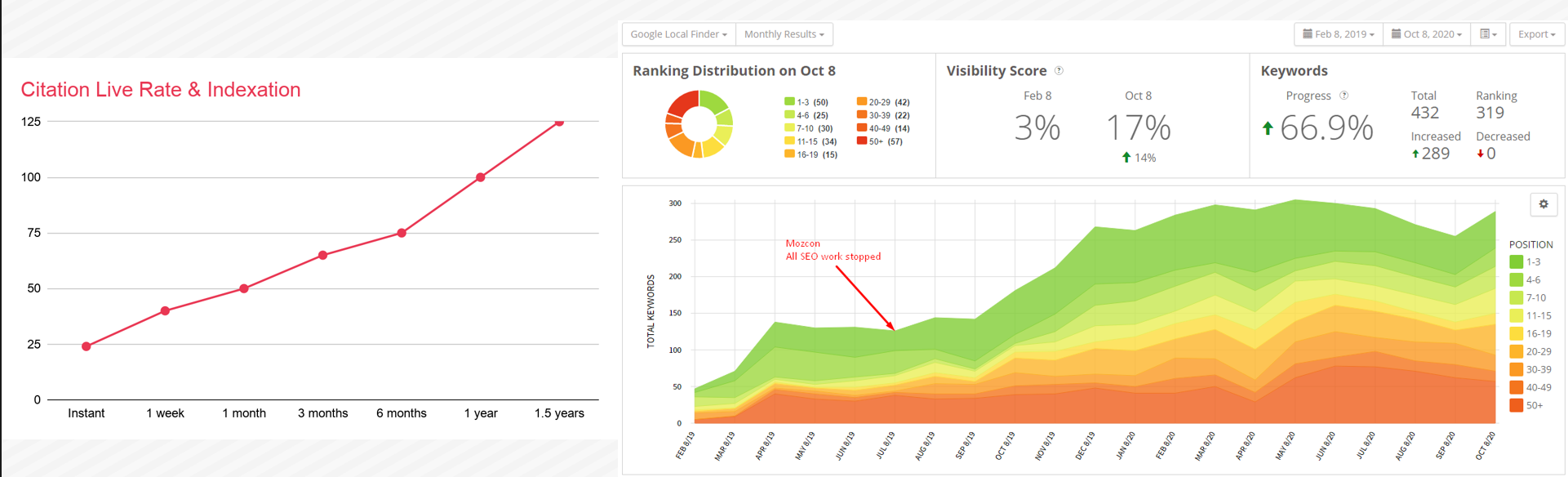Click the Visibility Score help icon
This screenshot has height=477, width=1568.
1059,71
